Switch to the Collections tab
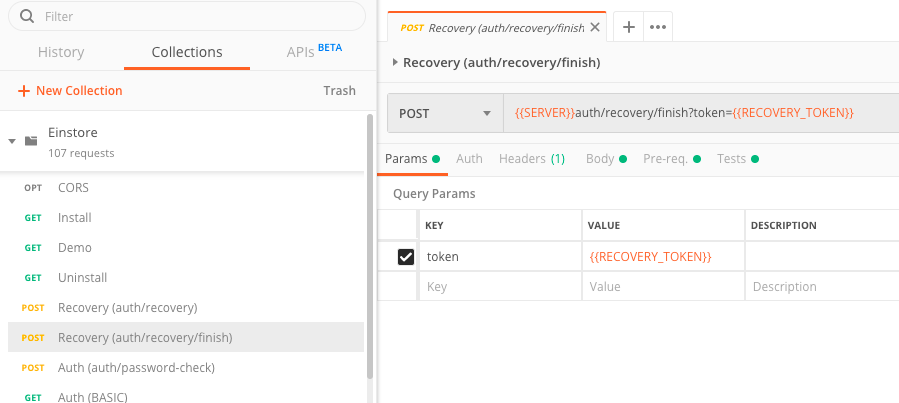 tap(187, 52)
